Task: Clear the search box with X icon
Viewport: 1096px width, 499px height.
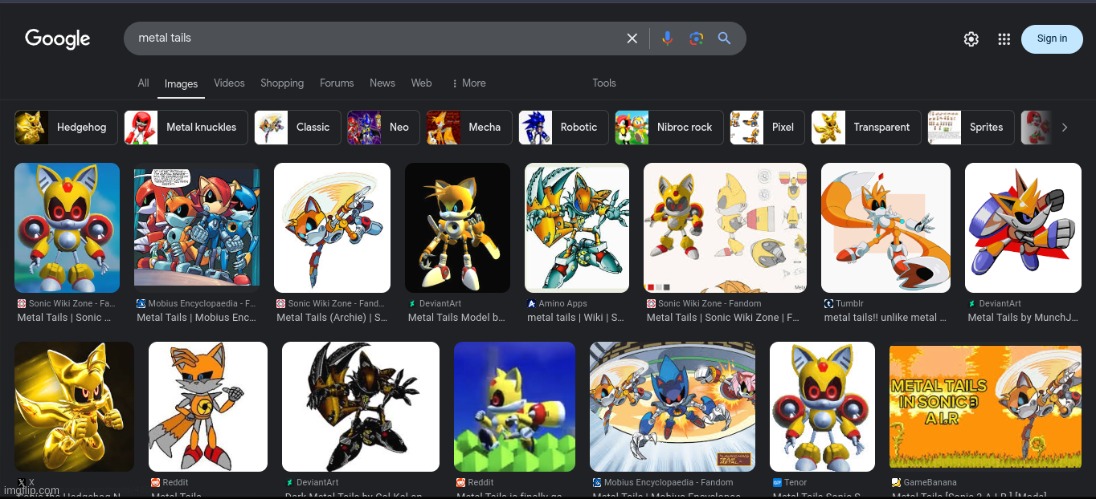Action: tap(632, 38)
